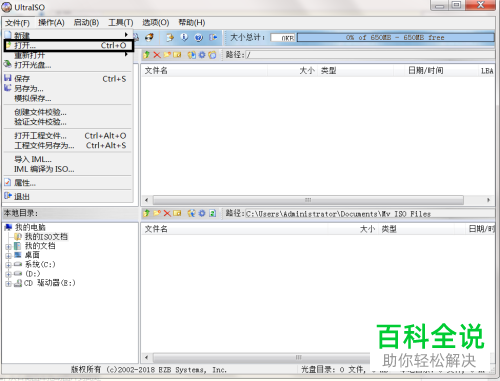Screen dimensions: 500x381
Task: Expand the 桌面 tree node
Action: click(8, 256)
